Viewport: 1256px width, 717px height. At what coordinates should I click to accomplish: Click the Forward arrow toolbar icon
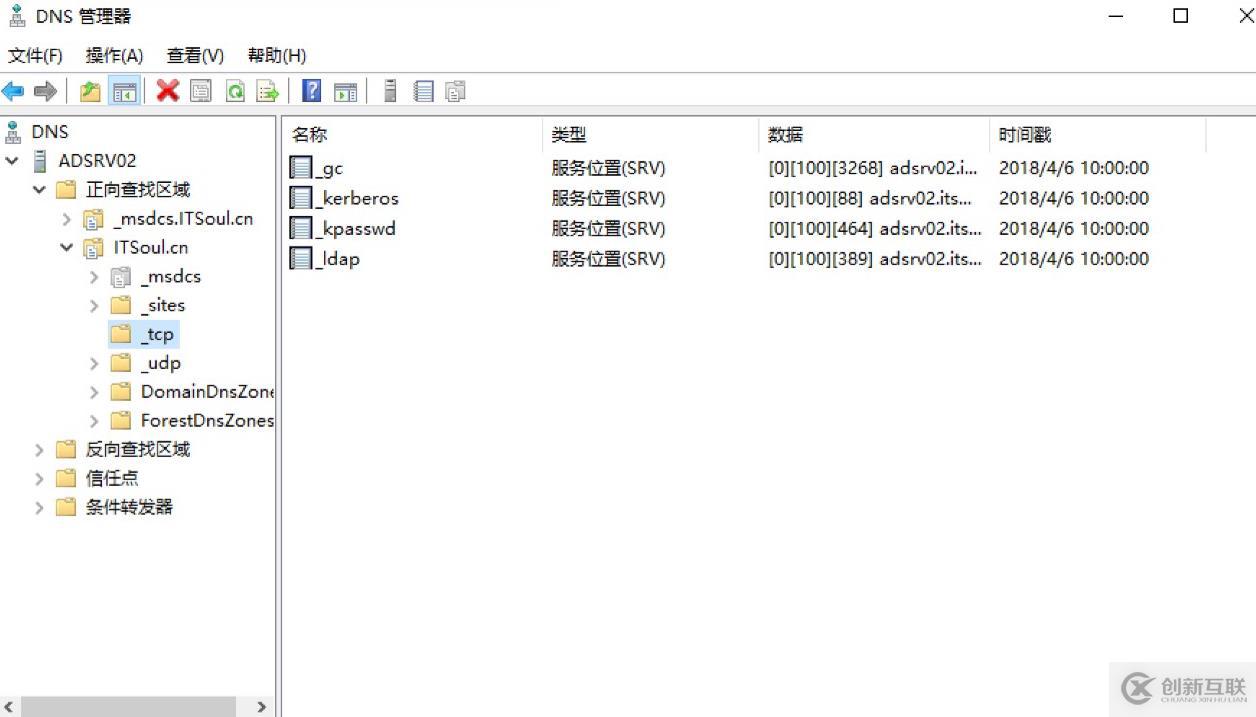click(x=45, y=92)
